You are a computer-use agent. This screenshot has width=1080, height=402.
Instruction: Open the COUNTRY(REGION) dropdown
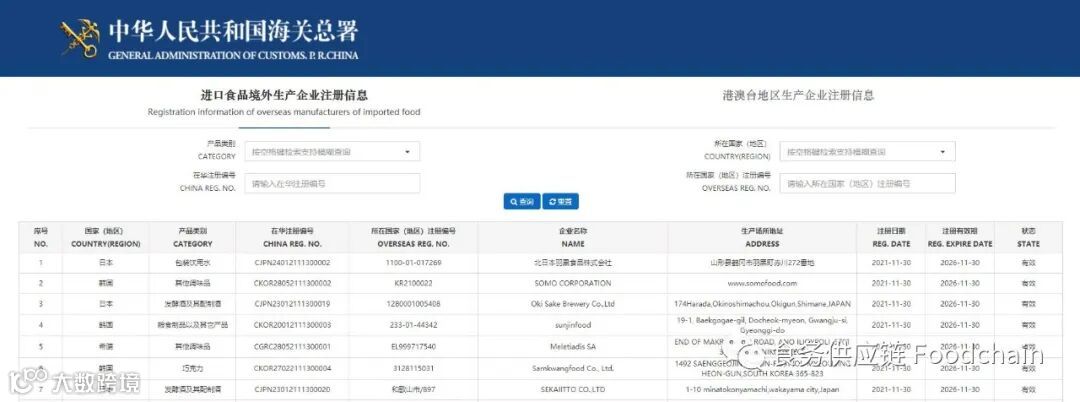[x=867, y=151]
